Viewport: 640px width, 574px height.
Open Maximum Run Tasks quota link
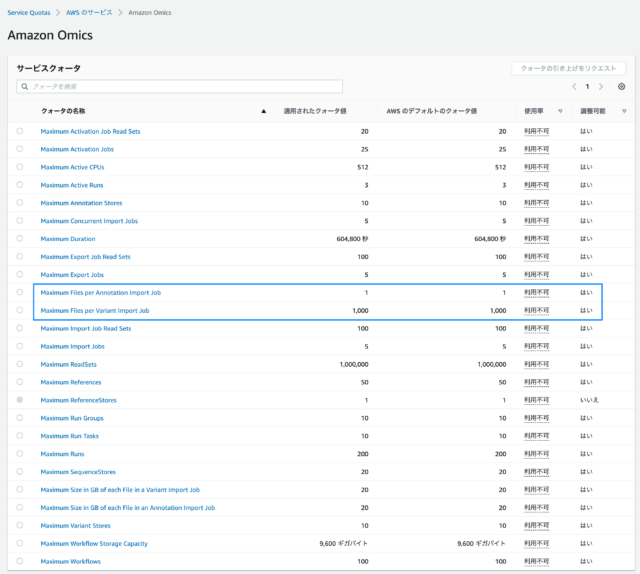point(69,436)
